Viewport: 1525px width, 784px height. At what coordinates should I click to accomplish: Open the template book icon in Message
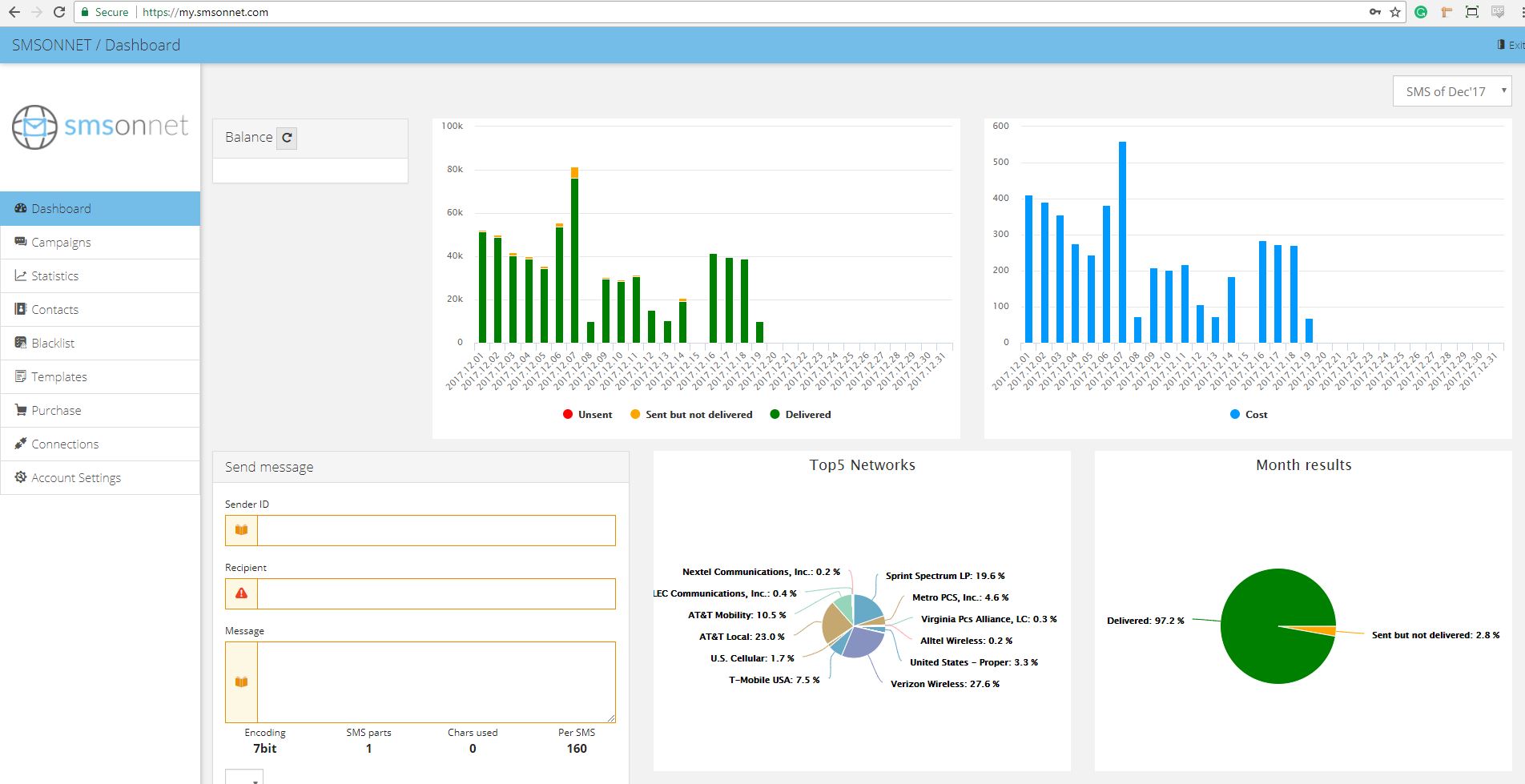[241, 682]
